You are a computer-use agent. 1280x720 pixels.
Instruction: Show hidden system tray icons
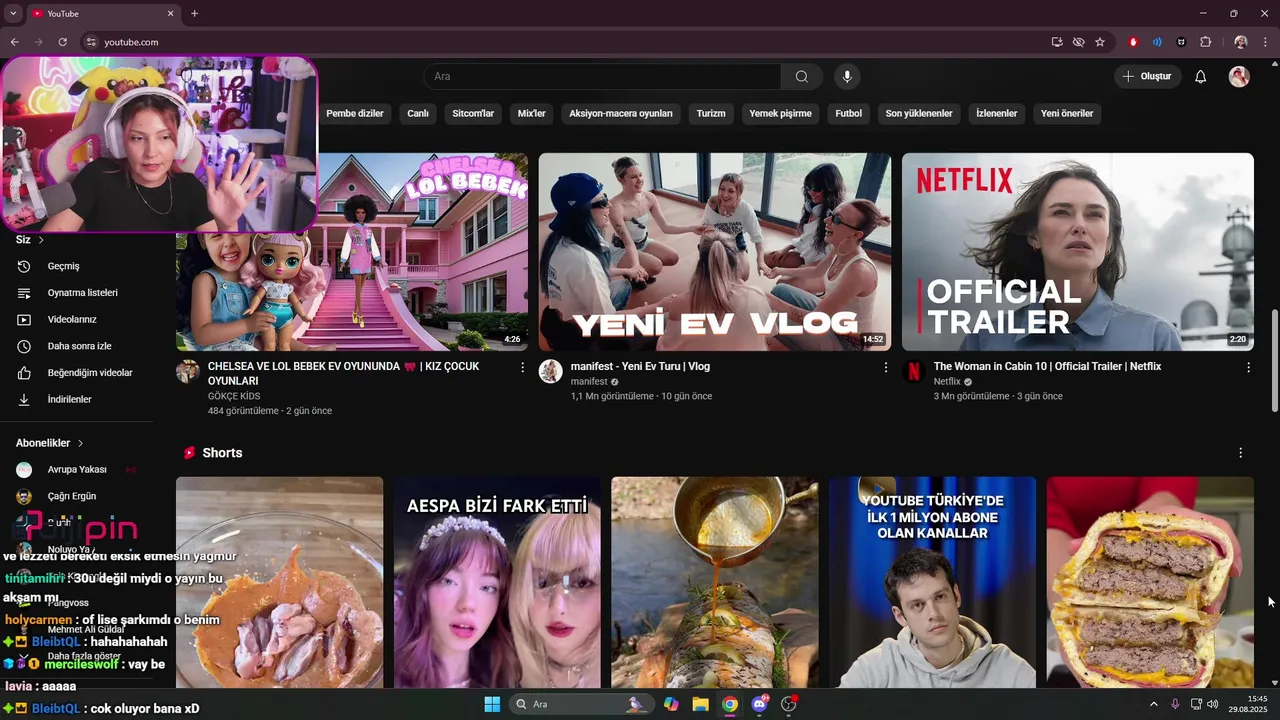tap(1153, 704)
